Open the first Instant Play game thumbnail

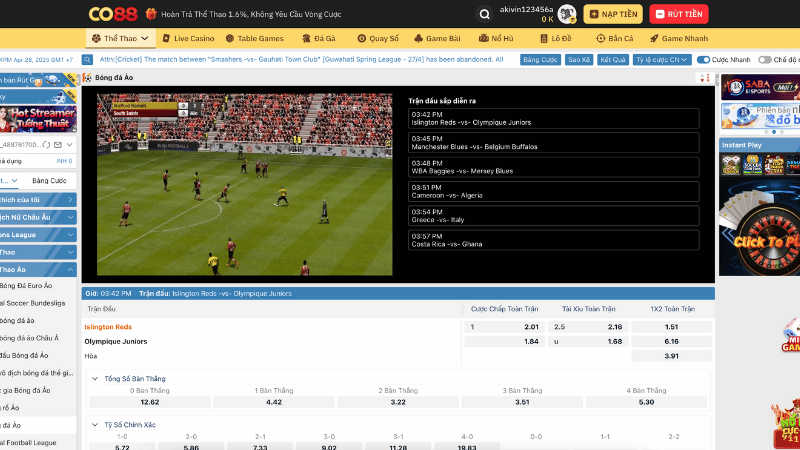click(731, 165)
